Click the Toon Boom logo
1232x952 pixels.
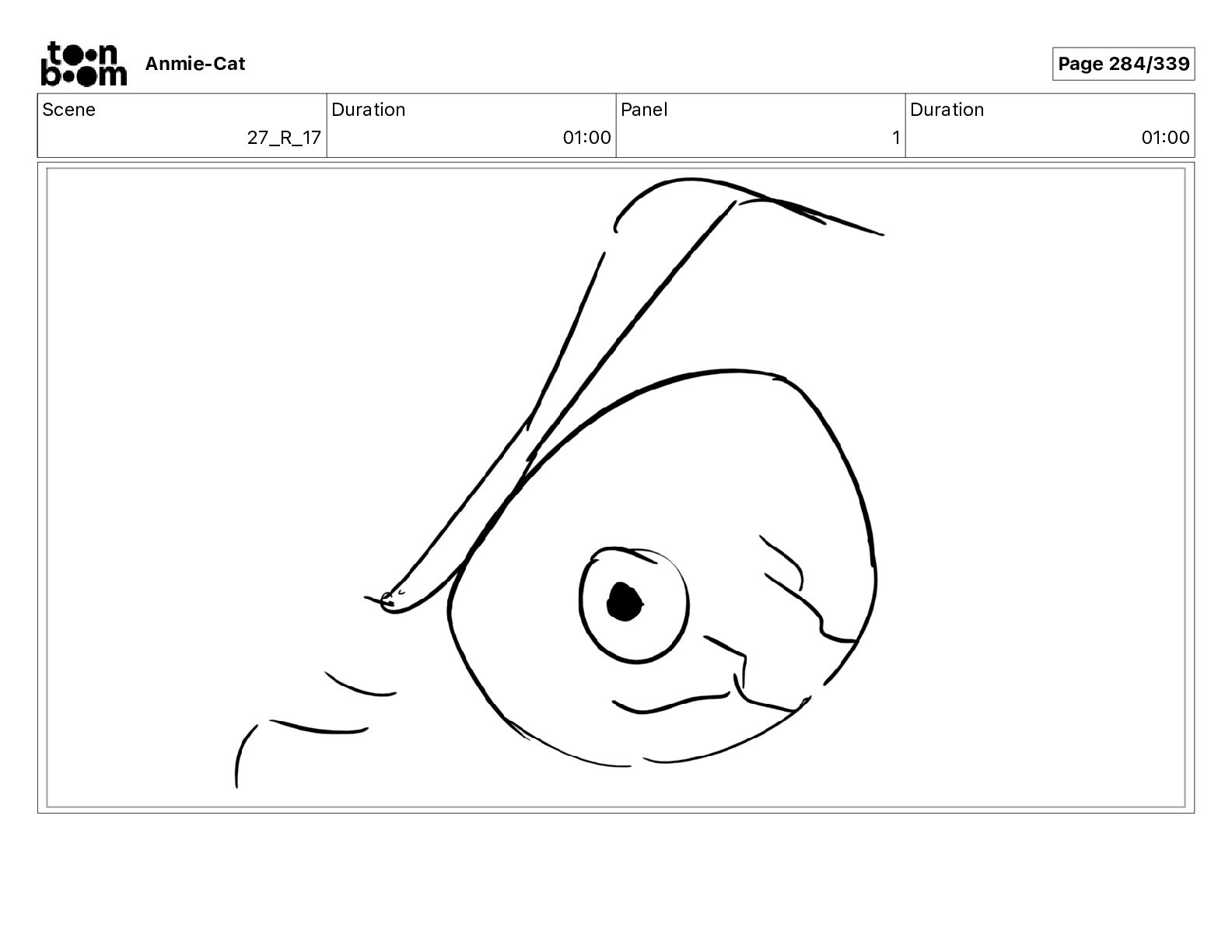pos(83,64)
